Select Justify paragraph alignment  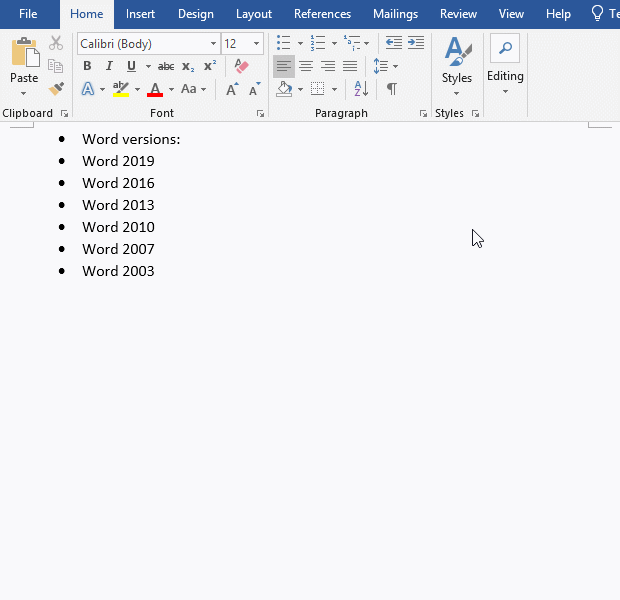(350, 66)
